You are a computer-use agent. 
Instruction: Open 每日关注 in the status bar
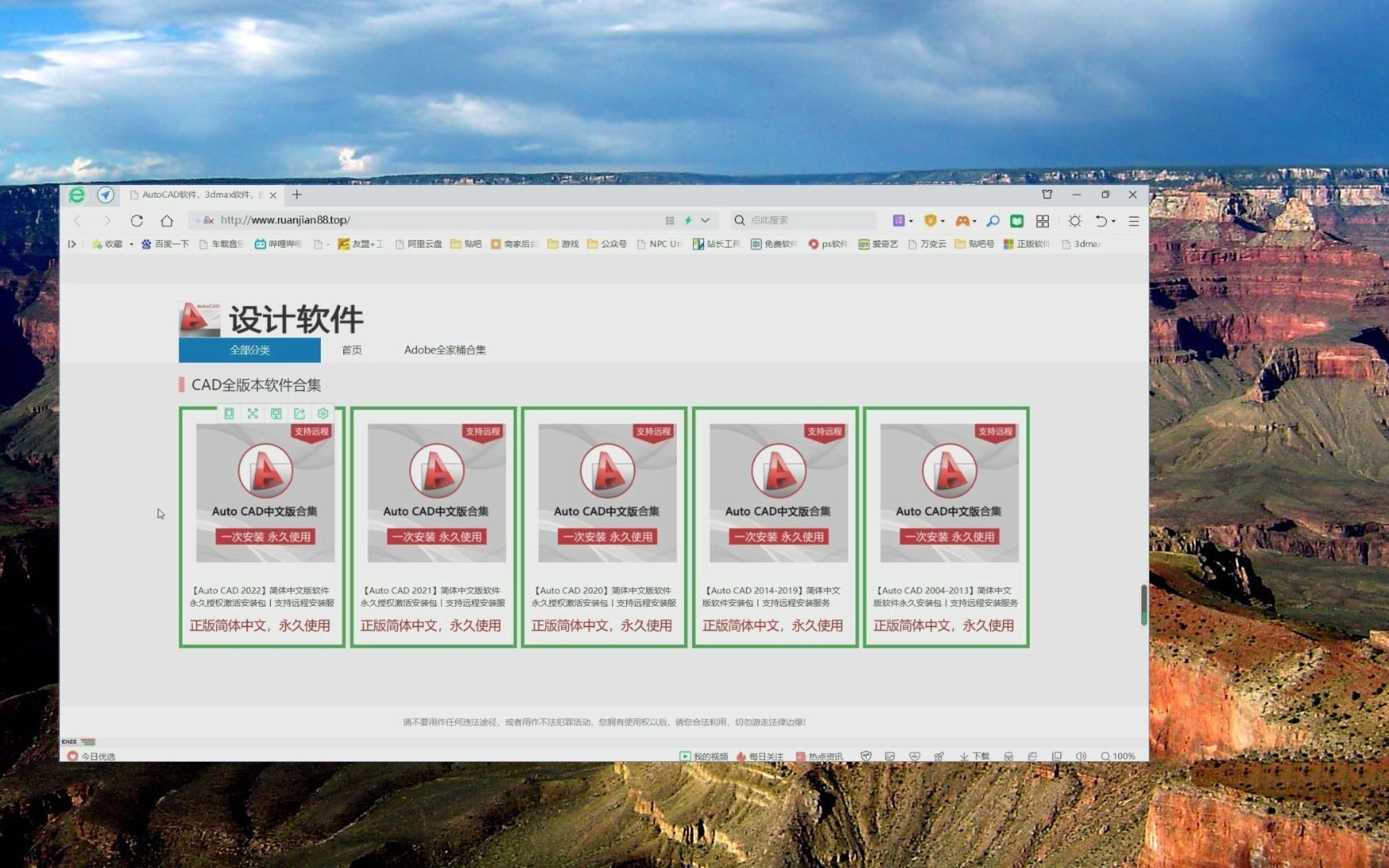click(760, 756)
